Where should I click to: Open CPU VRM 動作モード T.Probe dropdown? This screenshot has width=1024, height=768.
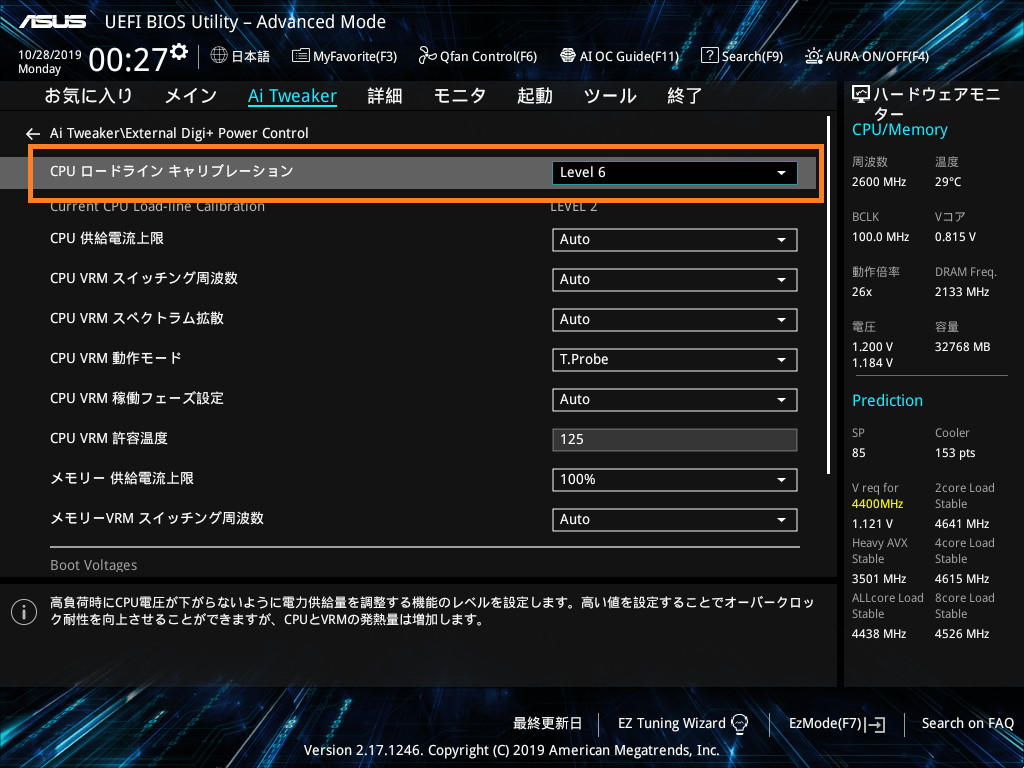[675, 359]
